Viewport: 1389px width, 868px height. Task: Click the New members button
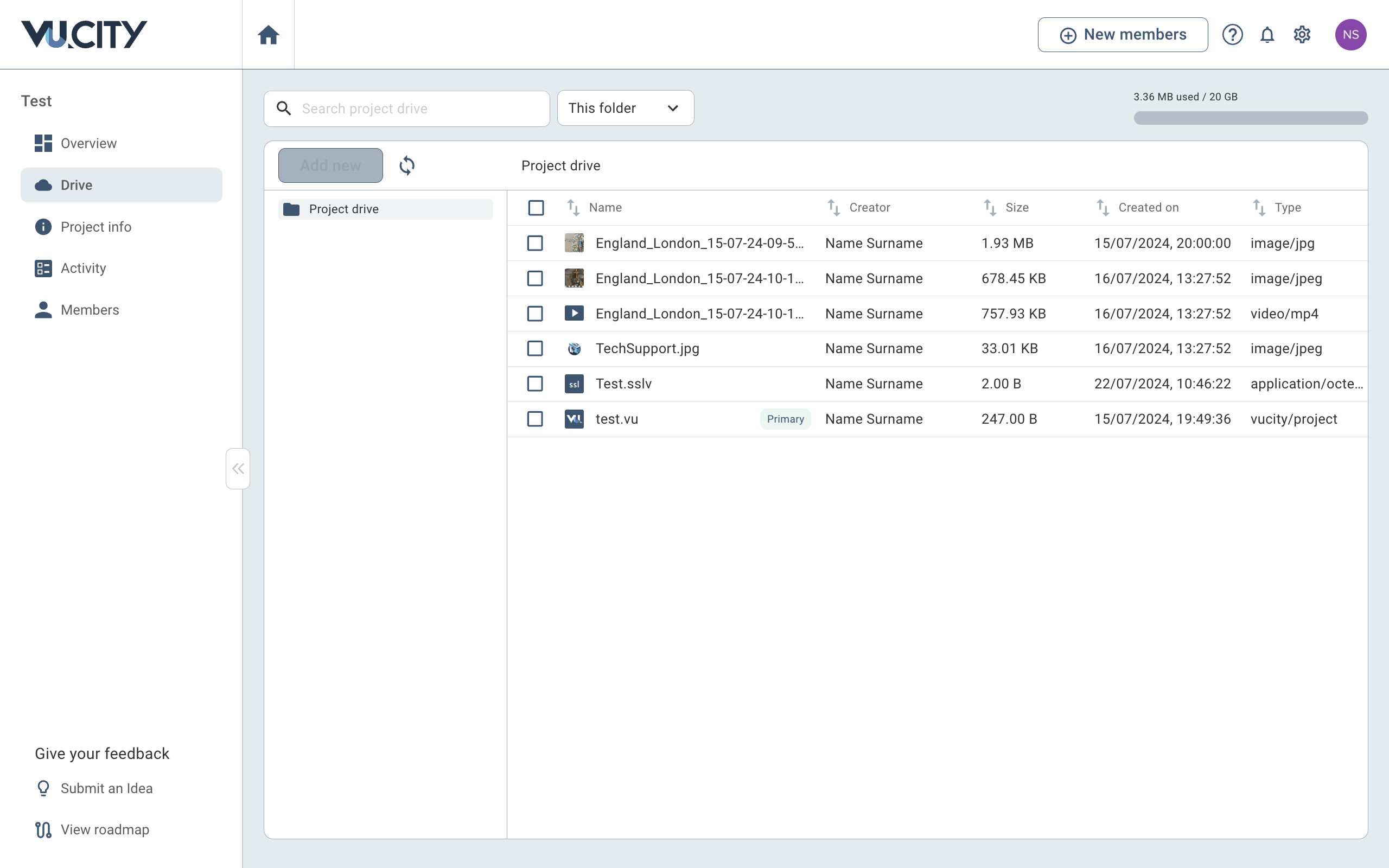click(x=1122, y=35)
